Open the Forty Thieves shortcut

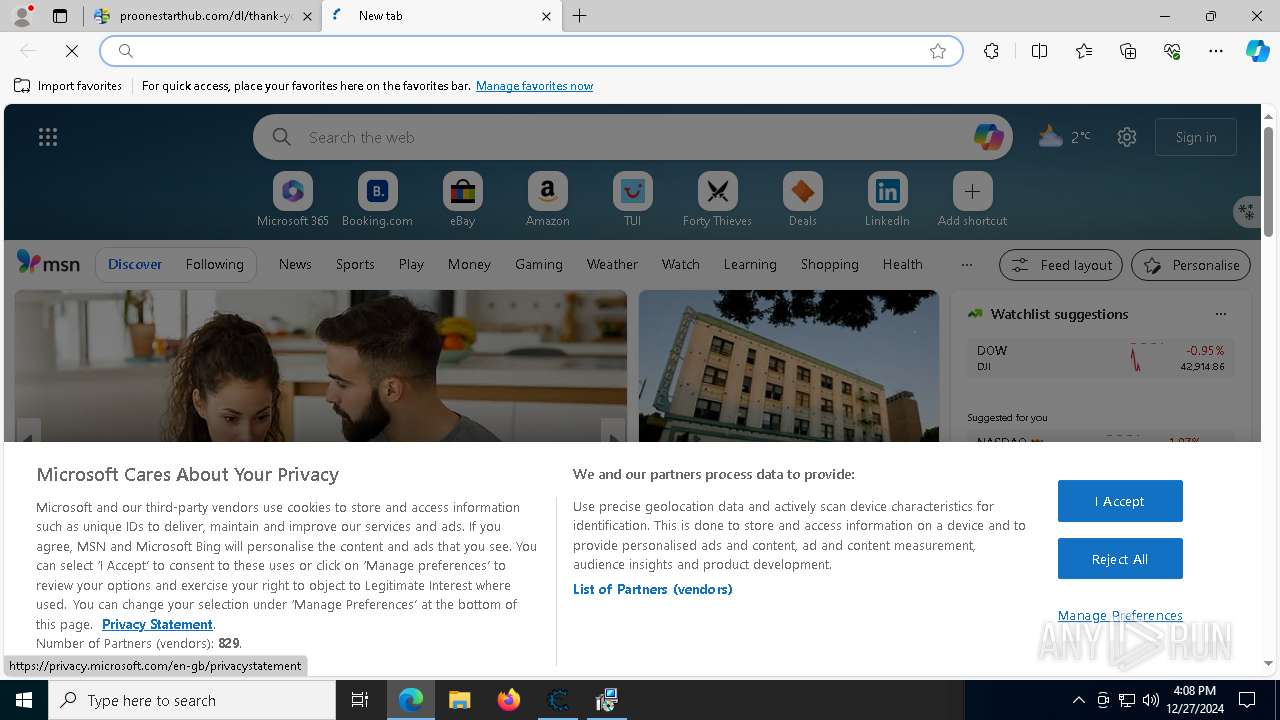point(717,199)
